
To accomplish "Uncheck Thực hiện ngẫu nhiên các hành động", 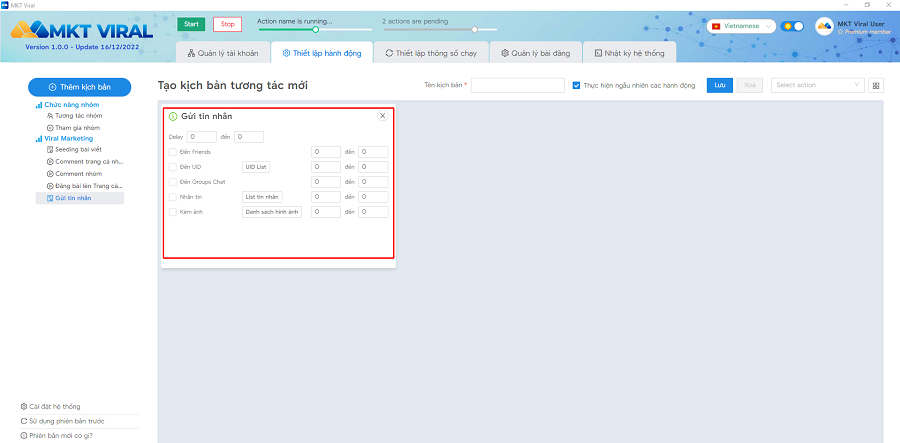I will tap(576, 86).
